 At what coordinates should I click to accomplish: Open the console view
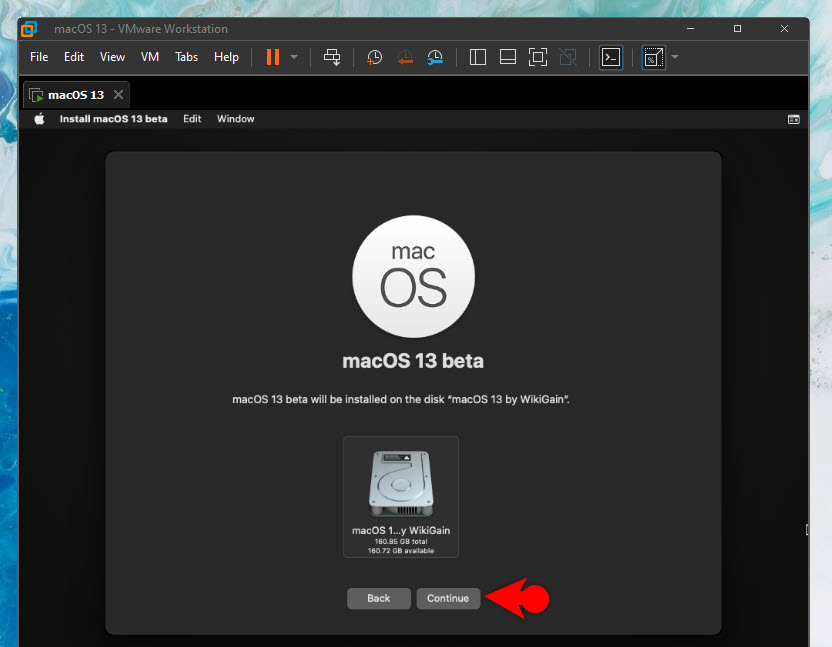point(611,57)
